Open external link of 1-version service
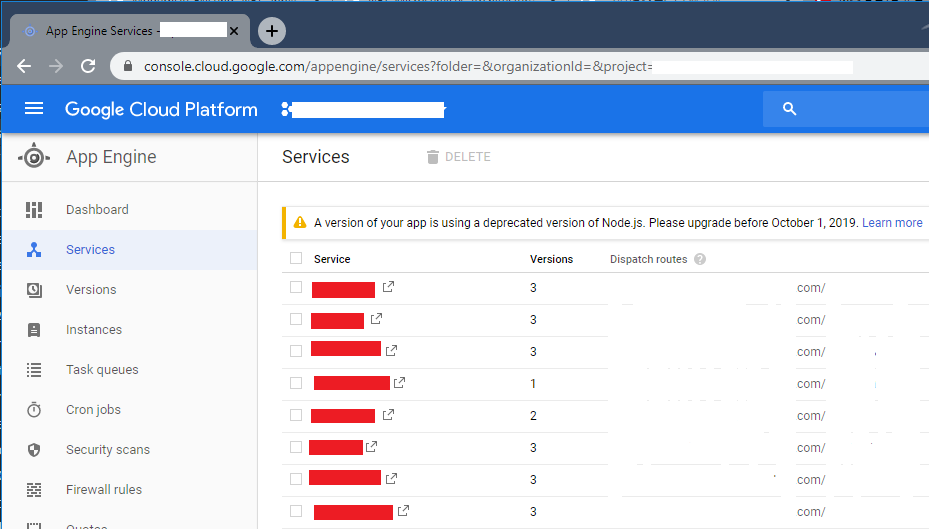The image size is (929, 529). pyautogui.click(x=399, y=383)
